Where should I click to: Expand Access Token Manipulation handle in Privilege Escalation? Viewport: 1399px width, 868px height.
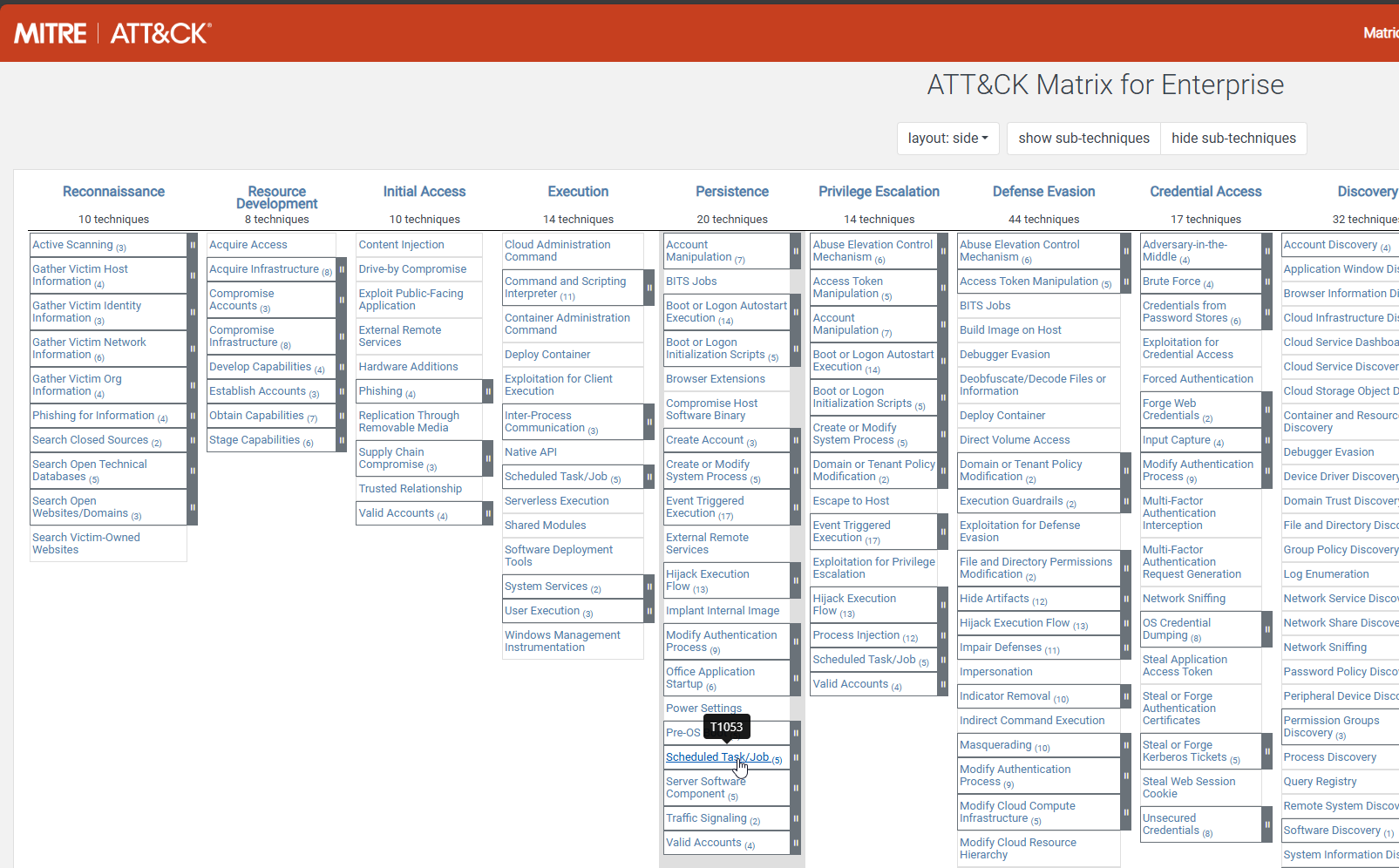pyautogui.click(x=943, y=288)
